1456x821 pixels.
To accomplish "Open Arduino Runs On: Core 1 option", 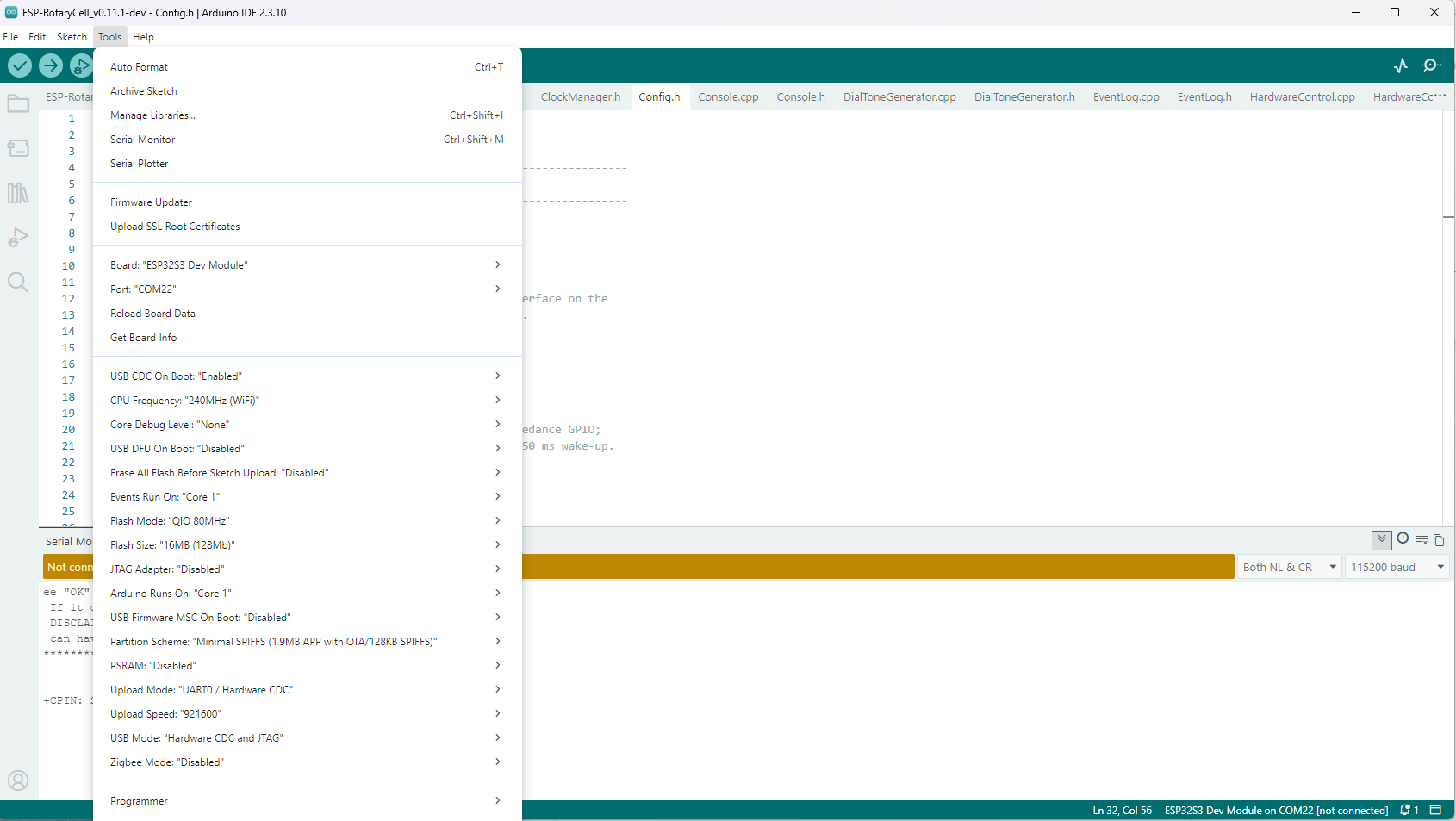I will coord(307,594).
